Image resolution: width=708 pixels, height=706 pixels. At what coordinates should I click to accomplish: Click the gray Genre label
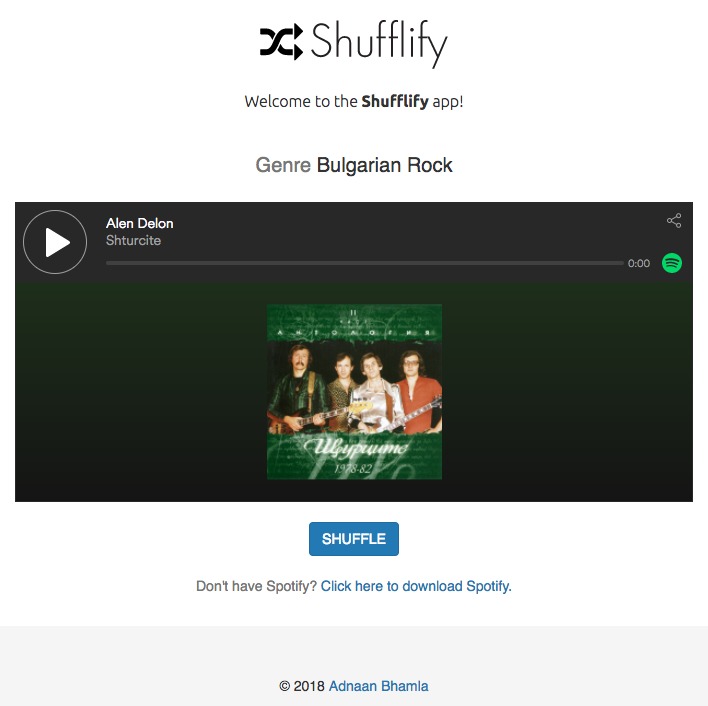(283, 165)
